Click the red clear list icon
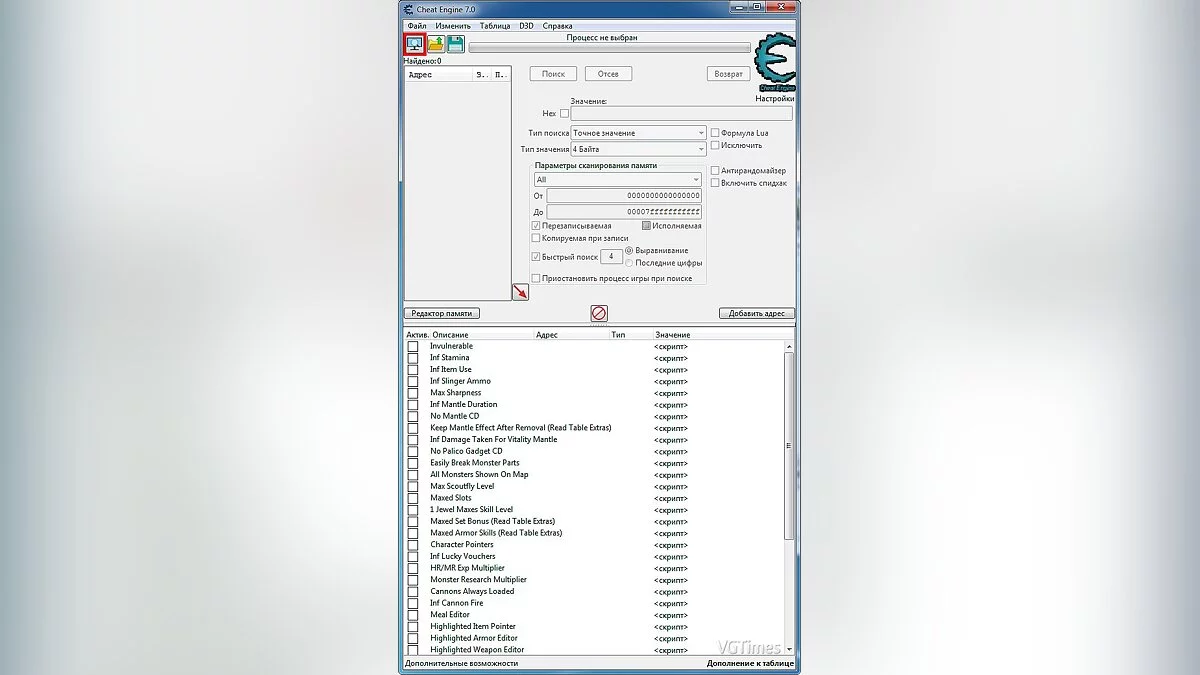This screenshot has height=675, width=1200. click(x=599, y=314)
